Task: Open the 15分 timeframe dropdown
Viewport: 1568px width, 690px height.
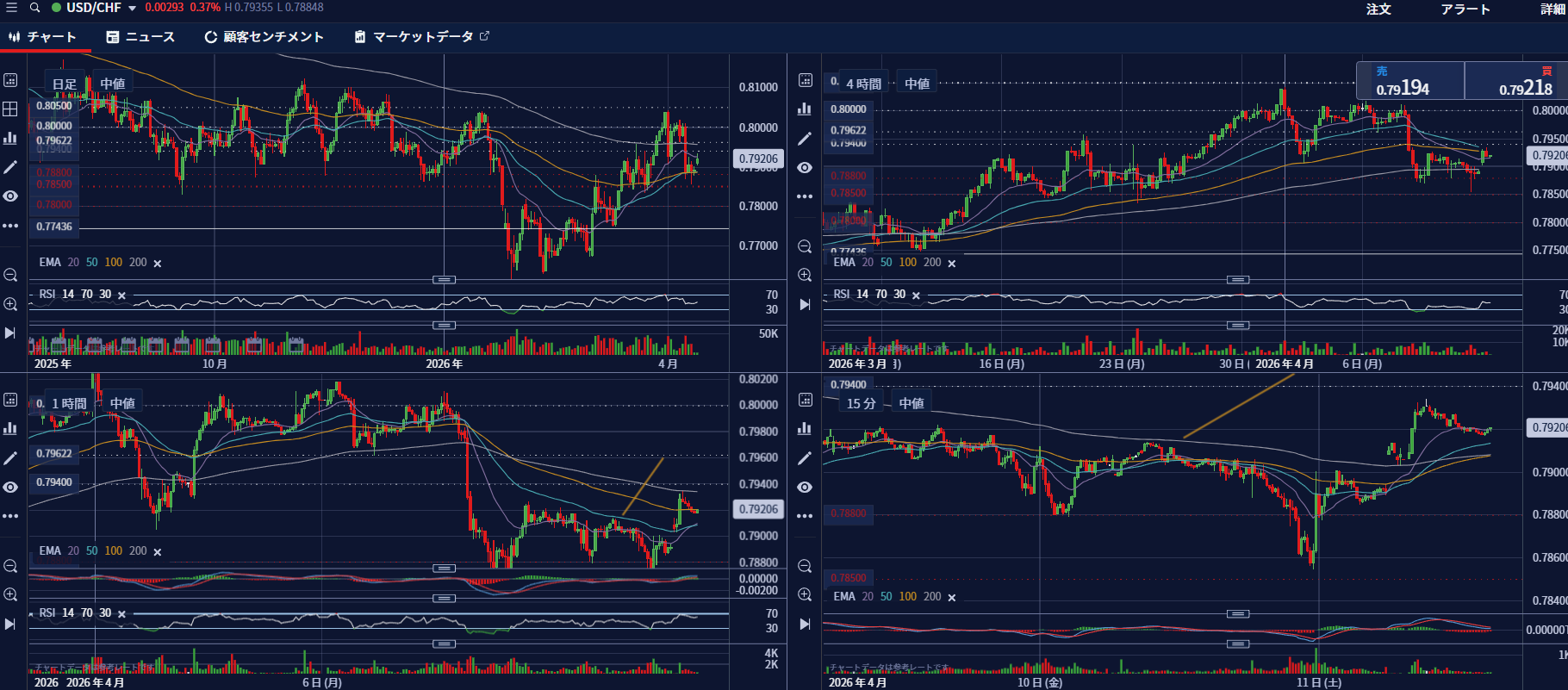Action: click(862, 403)
